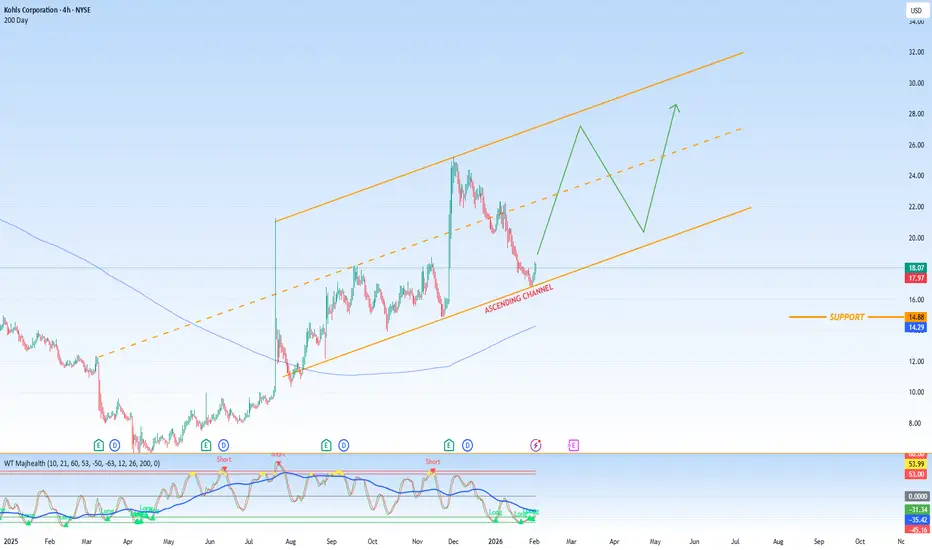
Task: Click the purple lightning event icon near Feb 2026
Action: [536, 445]
